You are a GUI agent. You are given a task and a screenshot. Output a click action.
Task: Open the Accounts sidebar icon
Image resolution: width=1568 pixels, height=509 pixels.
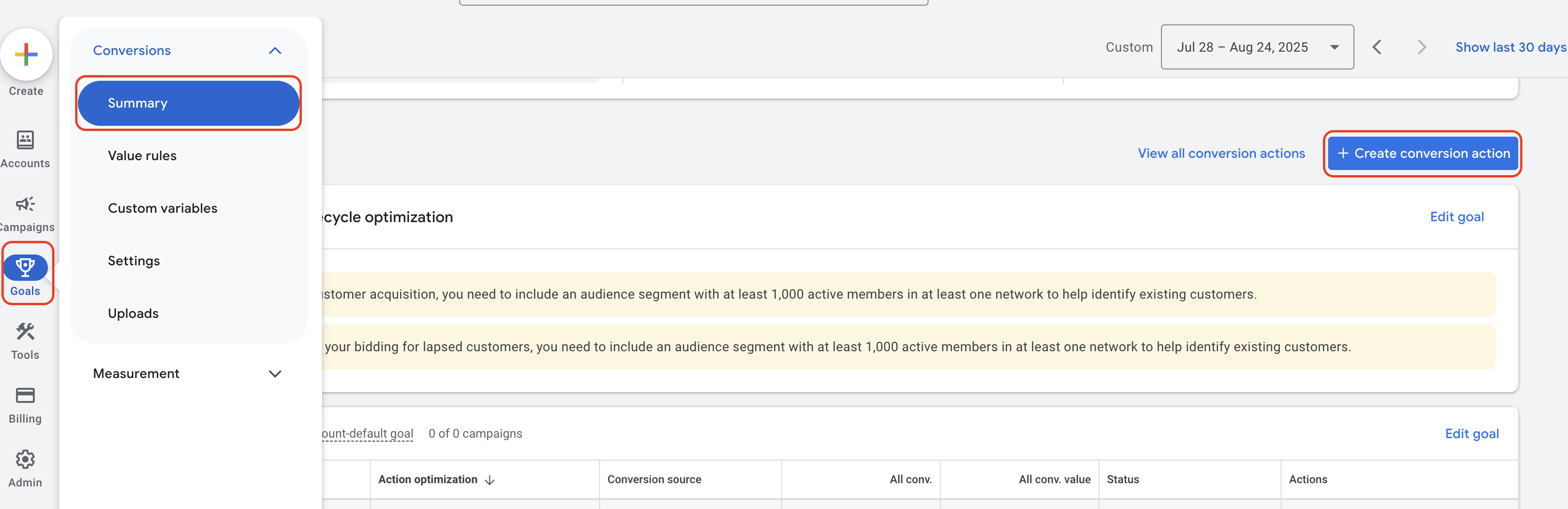click(x=25, y=141)
